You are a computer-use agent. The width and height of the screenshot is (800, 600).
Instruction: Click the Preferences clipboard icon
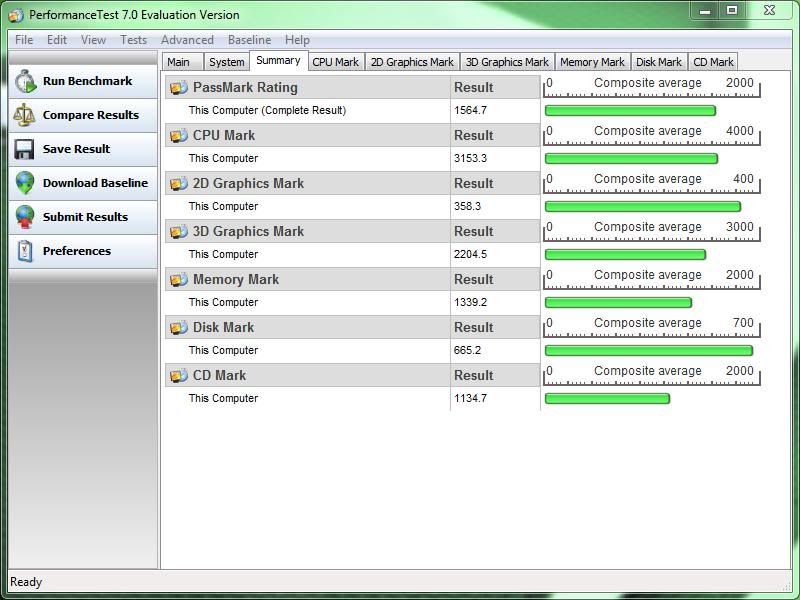pos(25,251)
